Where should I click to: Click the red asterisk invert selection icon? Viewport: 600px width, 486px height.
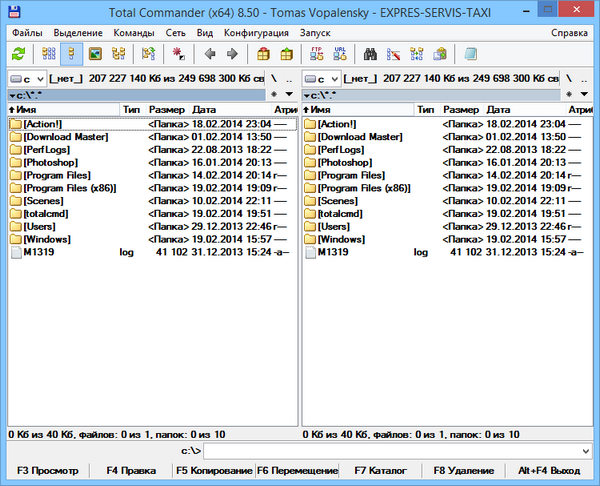(x=179, y=54)
